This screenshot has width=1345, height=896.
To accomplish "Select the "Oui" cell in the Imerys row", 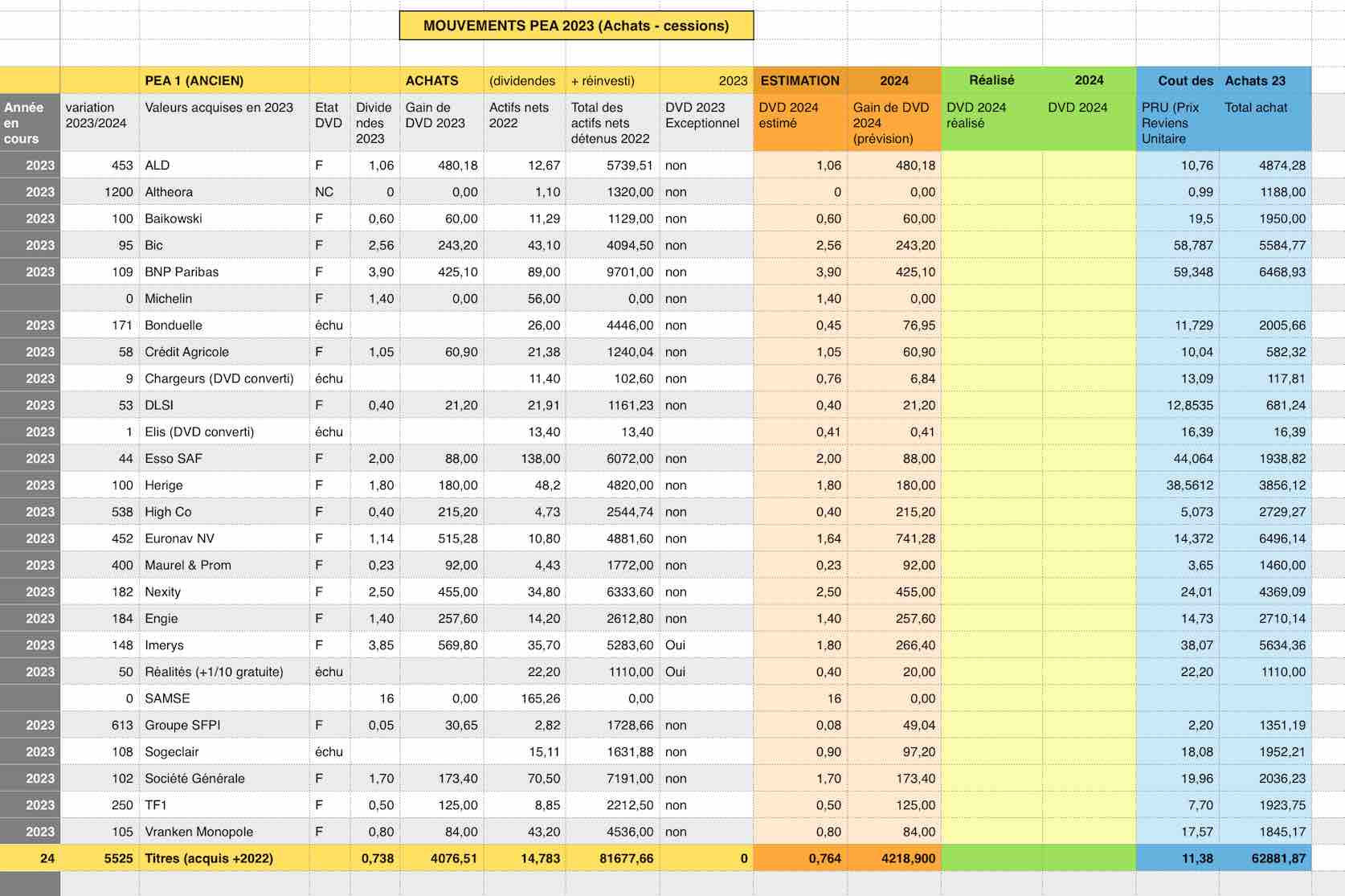I will (x=705, y=644).
